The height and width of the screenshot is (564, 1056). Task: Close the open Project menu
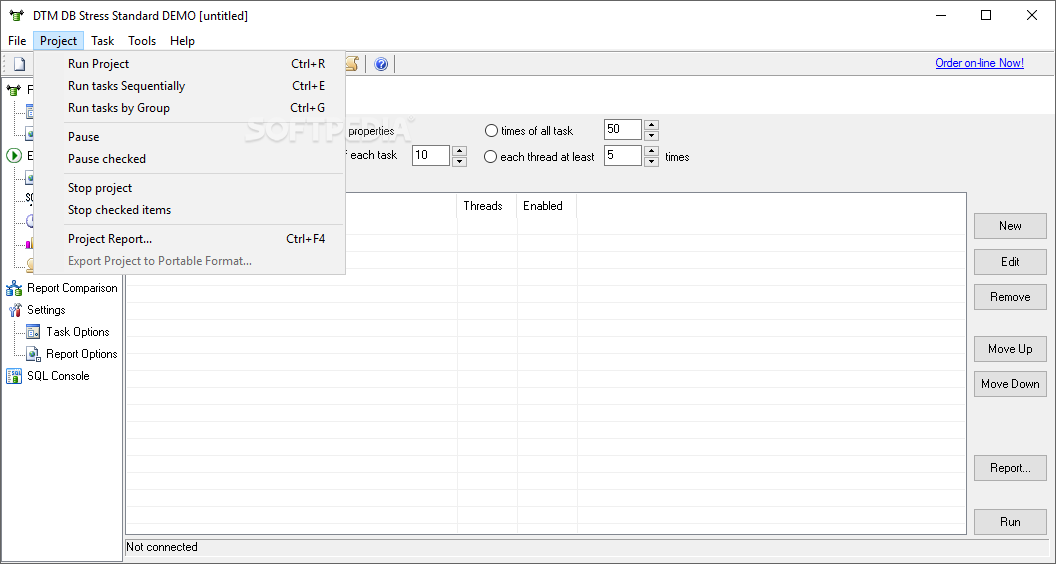tap(59, 41)
